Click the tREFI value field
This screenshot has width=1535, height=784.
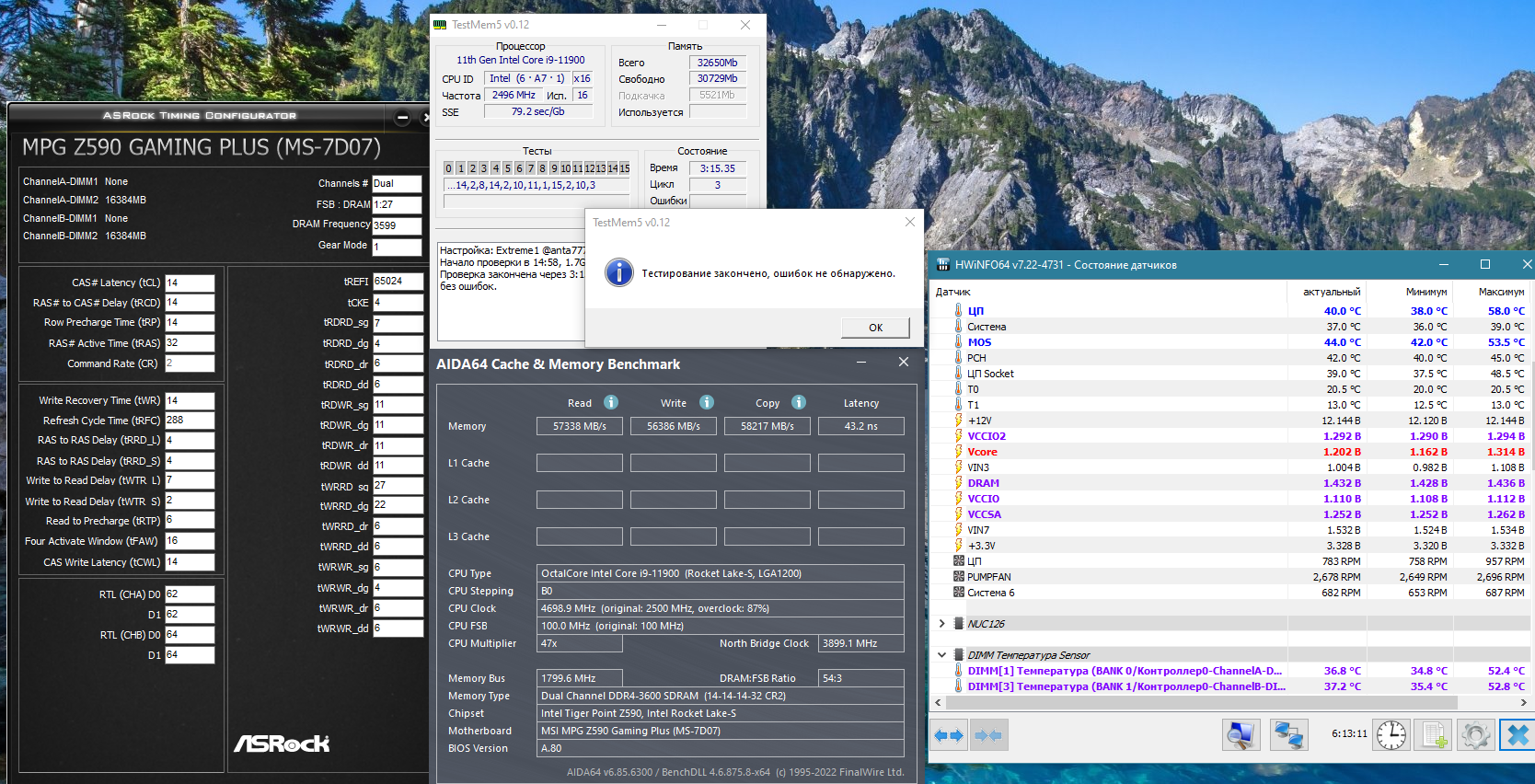click(x=398, y=282)
